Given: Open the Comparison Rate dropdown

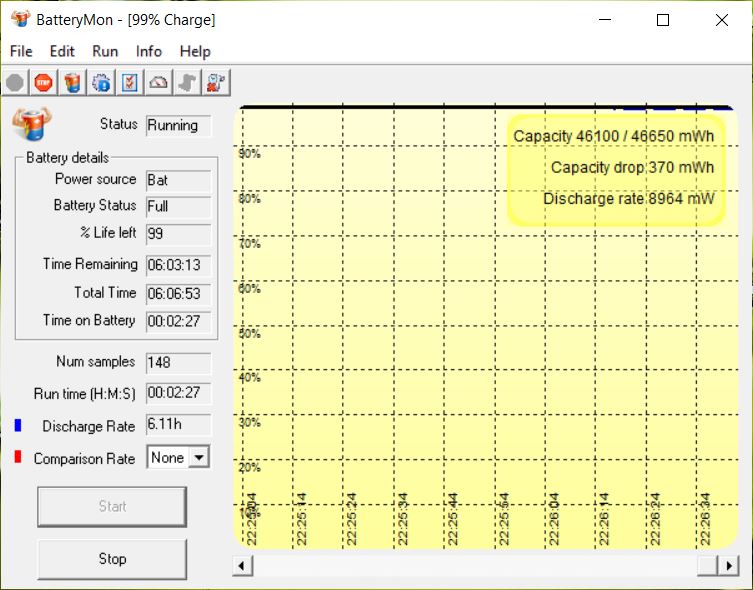Looking at the screenshot, I should (199, 458).
